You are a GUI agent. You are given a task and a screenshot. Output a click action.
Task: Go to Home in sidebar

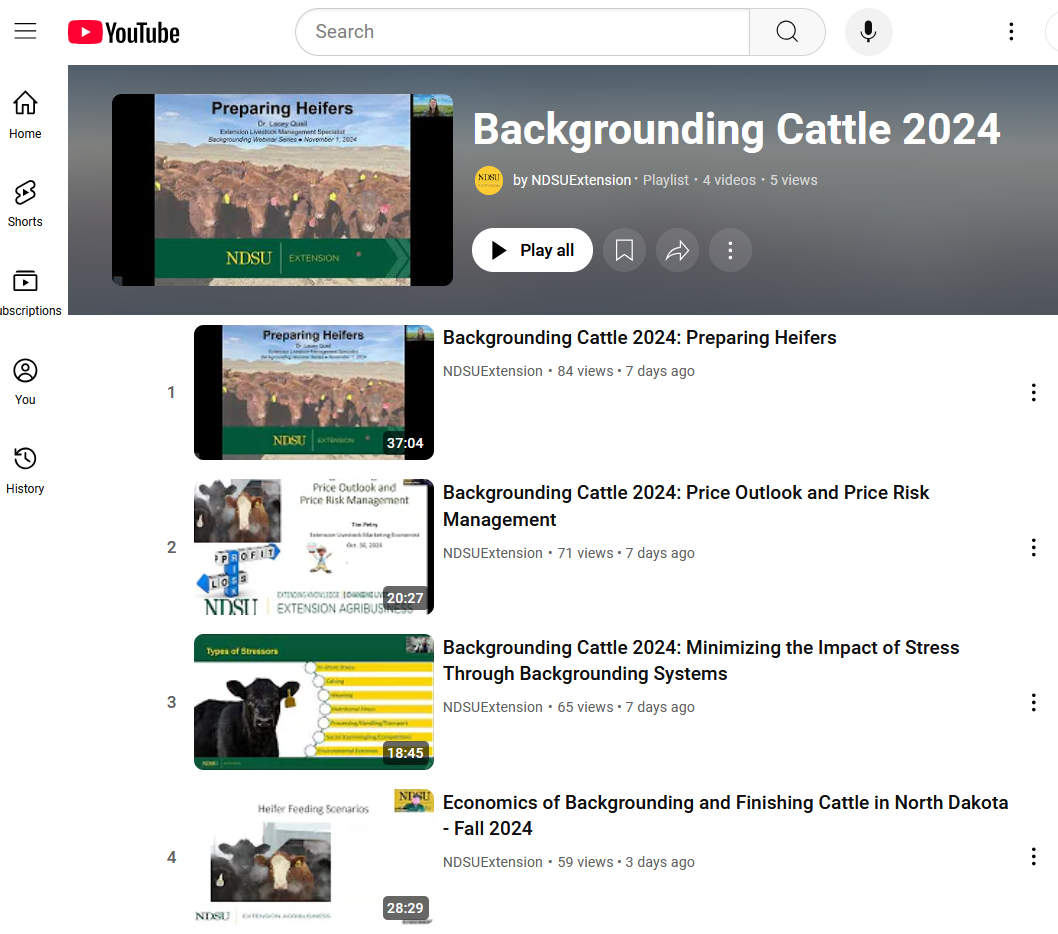click(25, 114)
